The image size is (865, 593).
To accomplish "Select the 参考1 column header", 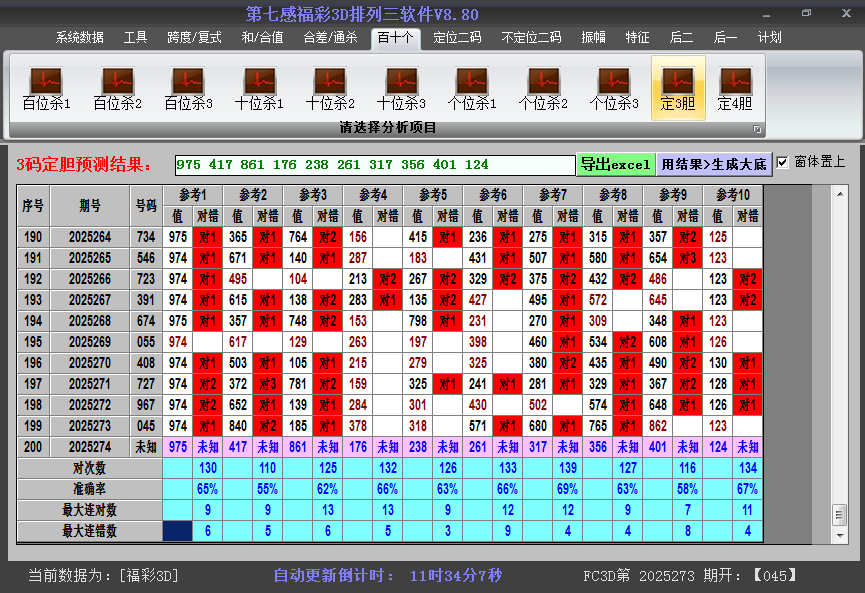I will point(192,194).
